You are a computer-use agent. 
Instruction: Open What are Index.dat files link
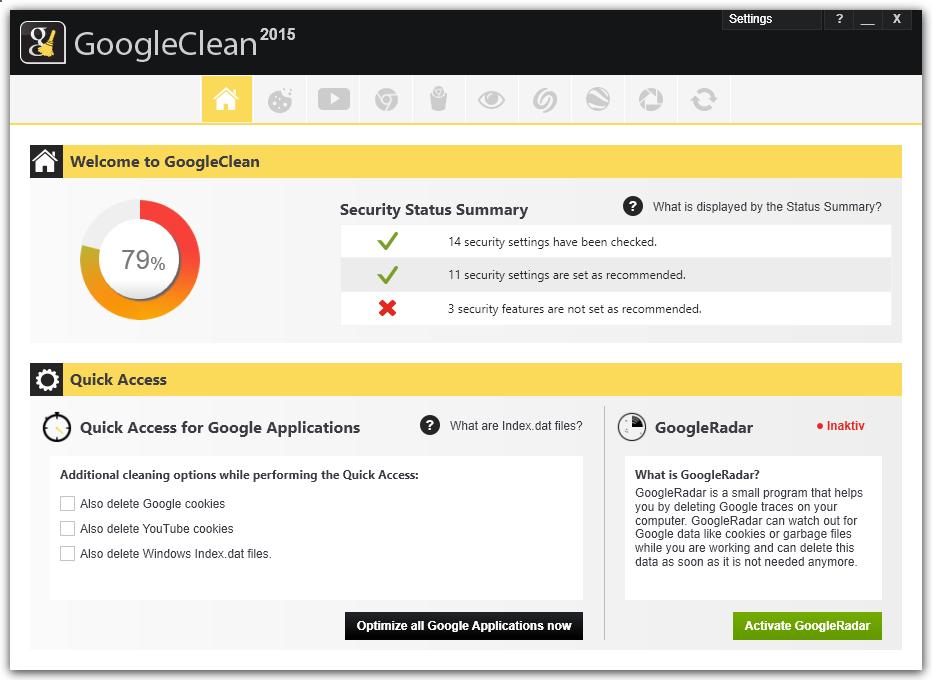(516, 426)
